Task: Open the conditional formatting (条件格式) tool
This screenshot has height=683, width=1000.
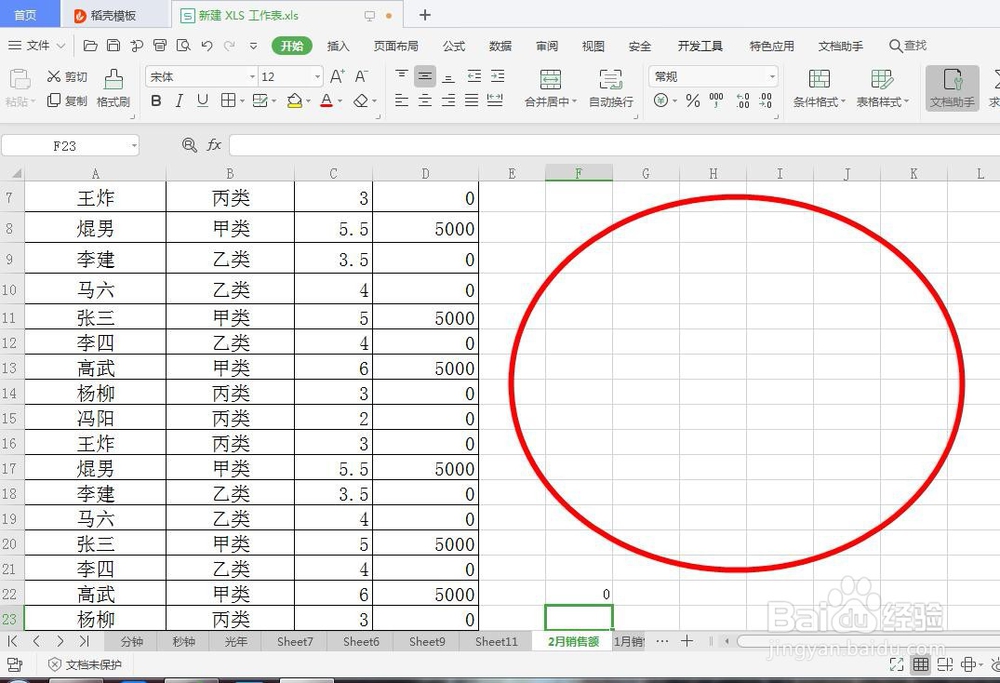Action: coord(820,88)
